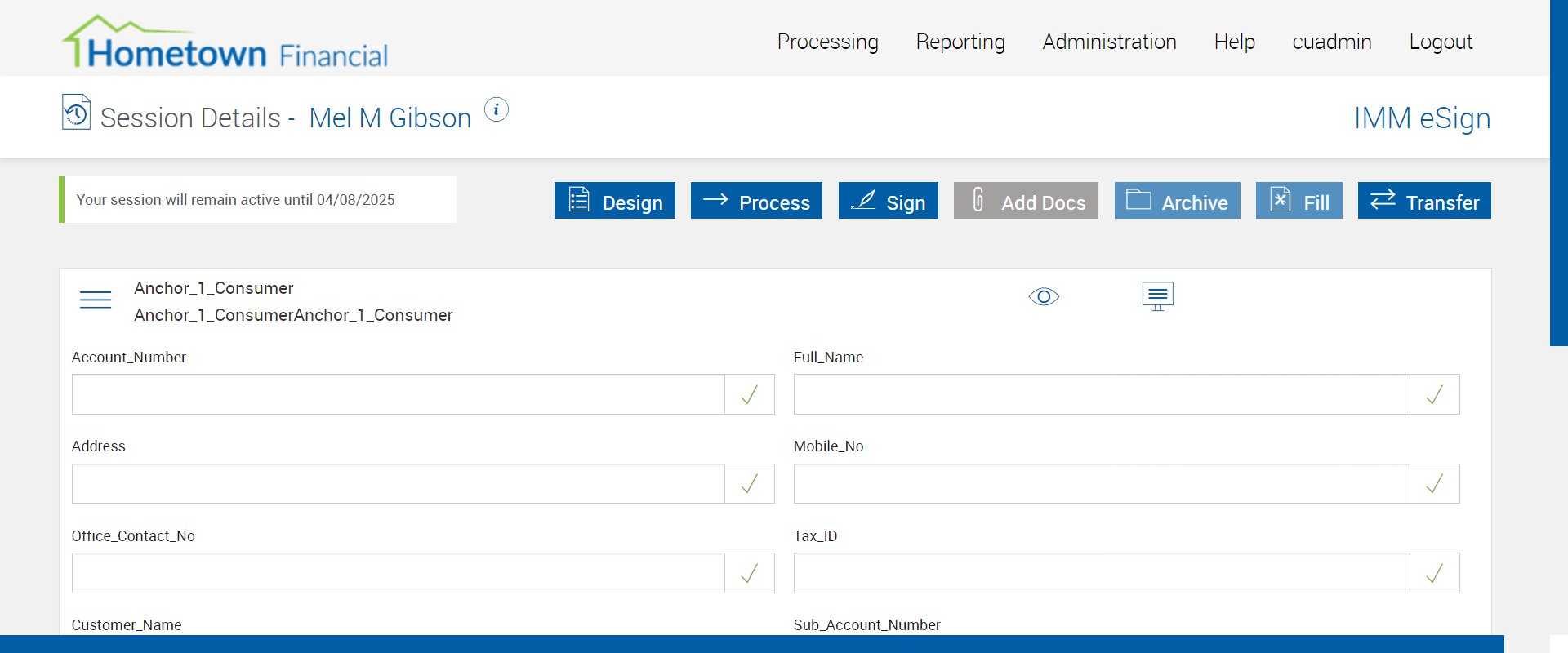Open the Administration menu
Screen dimensions: 1568x653
click(1109, 42)
